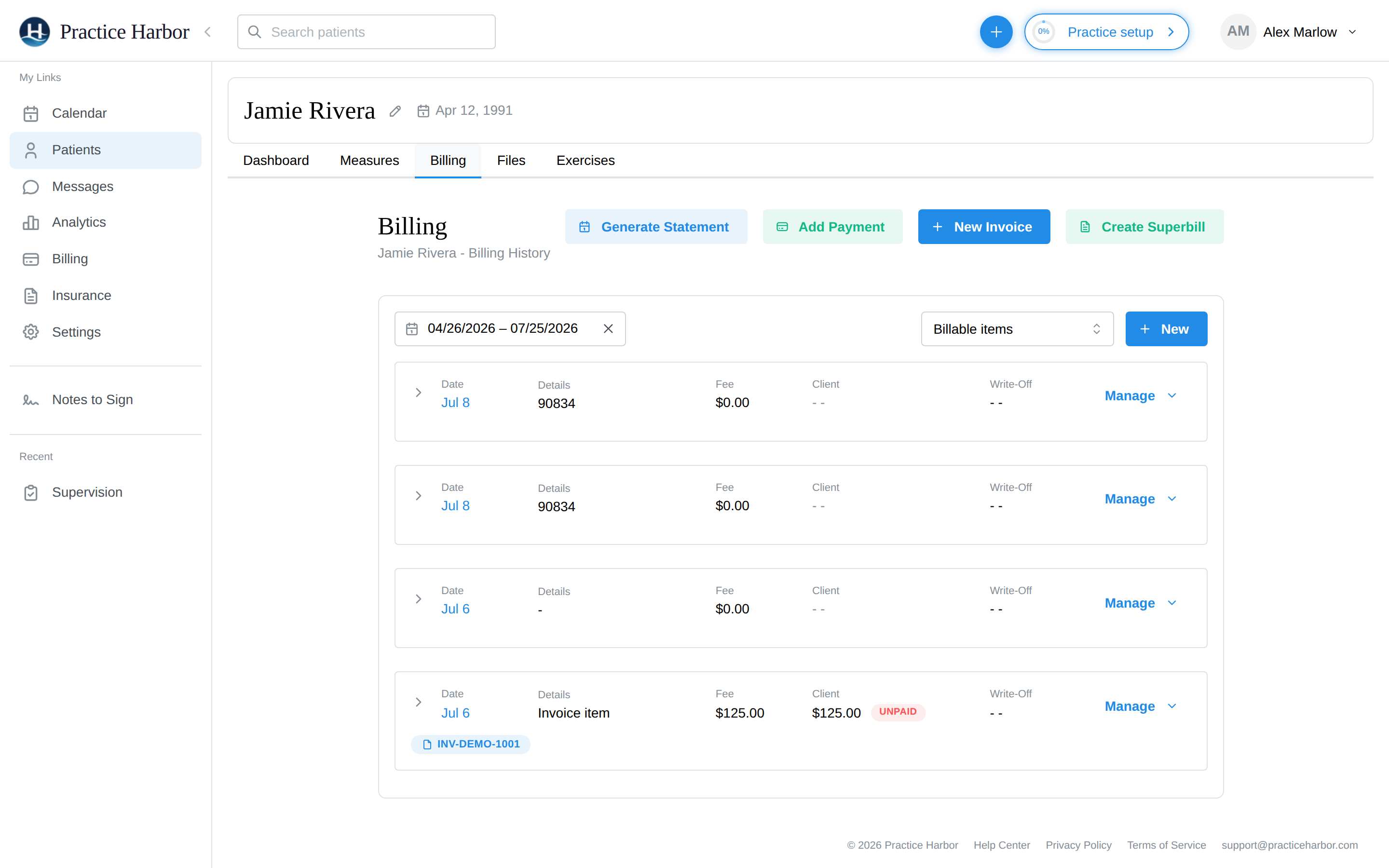1389x868 pixels.
Task: Open Practice setup link
Action: coord(1106,31)
